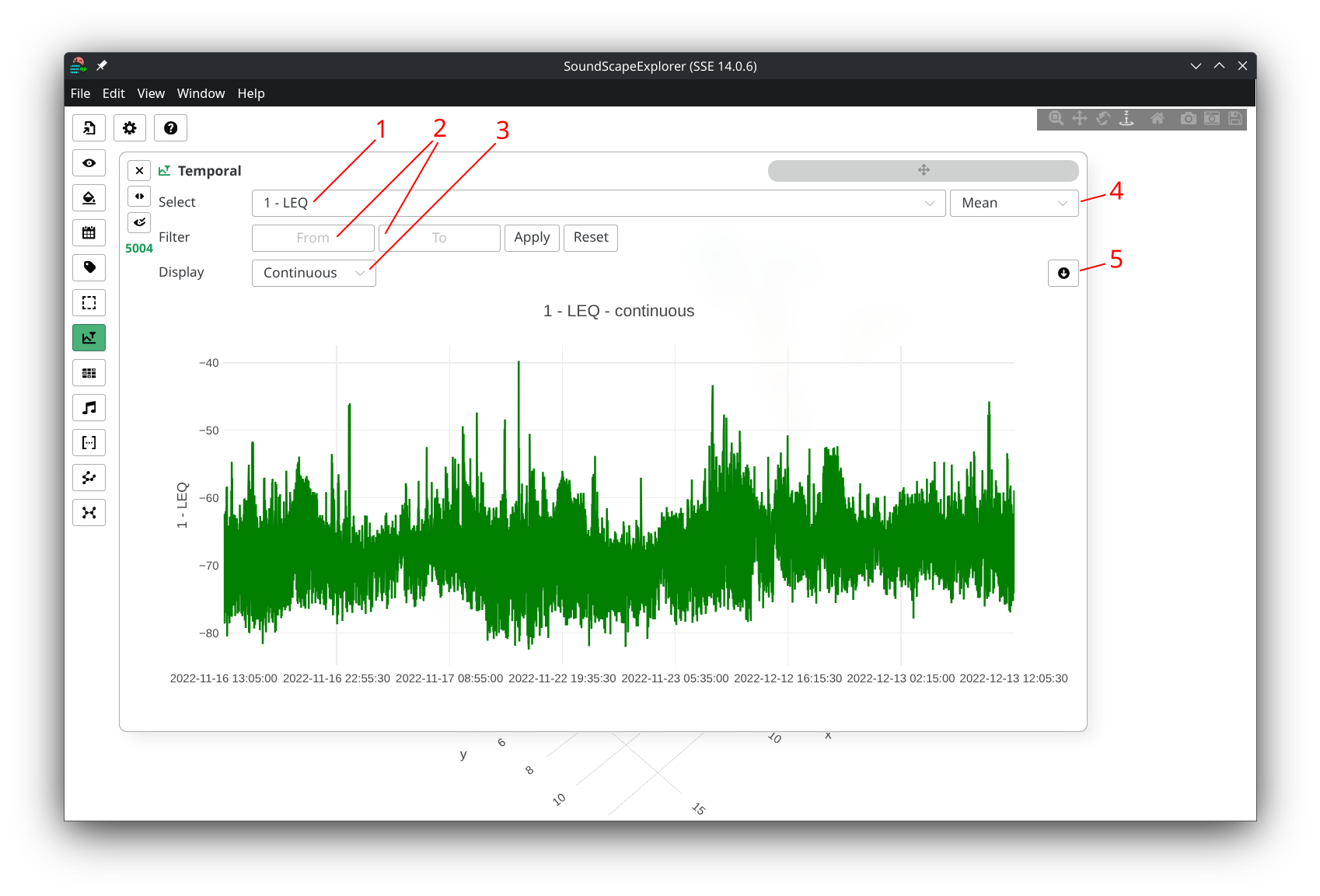
Task: Click the download arrow button for plot
Action: tap(1063, 274)
